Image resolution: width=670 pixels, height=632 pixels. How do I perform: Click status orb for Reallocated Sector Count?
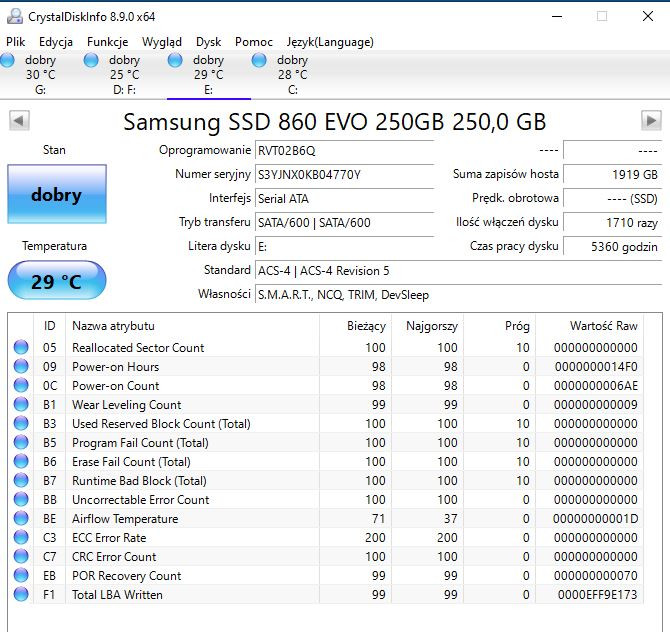click(x=21, y=347)
